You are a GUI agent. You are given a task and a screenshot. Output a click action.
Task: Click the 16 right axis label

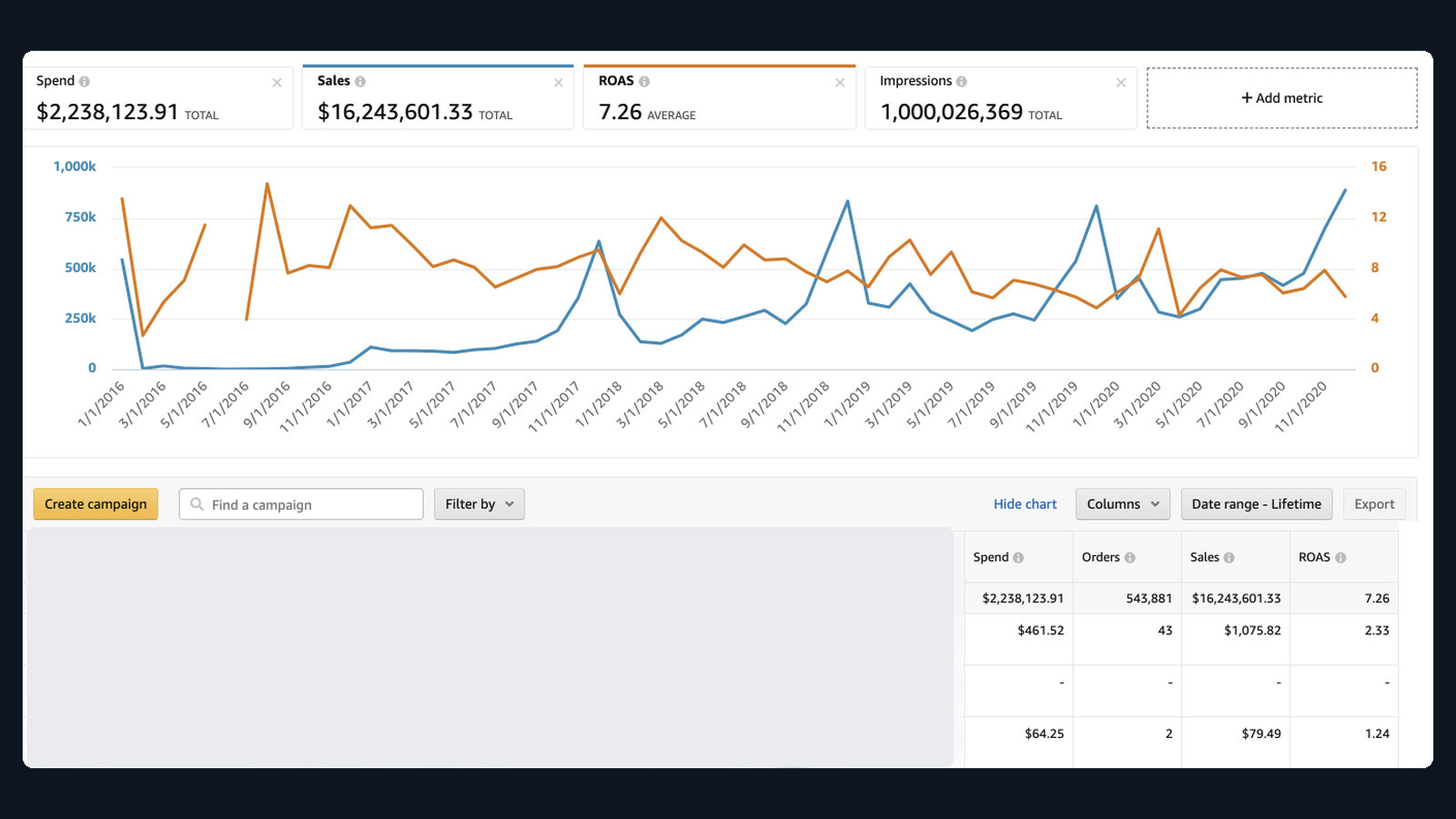(1379, 167)
